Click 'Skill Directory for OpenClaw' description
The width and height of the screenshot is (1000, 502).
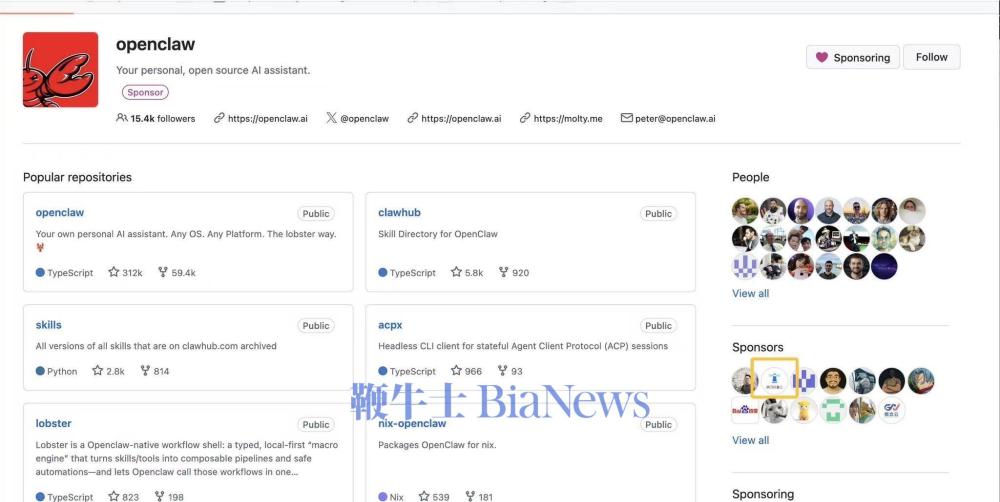coord(438,234)
